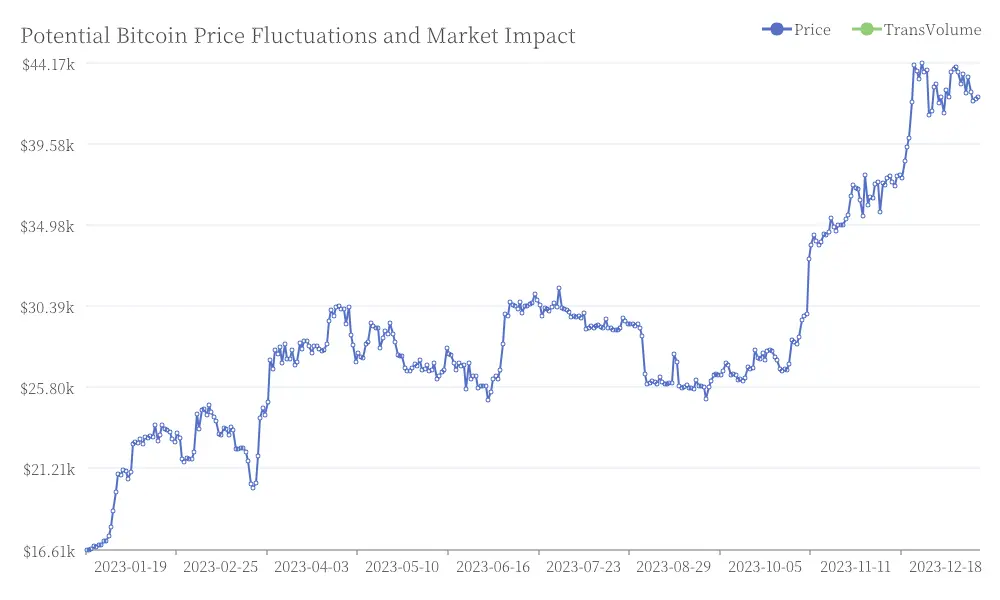Select the 2023-10-05 date axis label
Image resolution: width=1000 pixels, height=600 pixels.
pyautogui.click(x=765, y=567)
